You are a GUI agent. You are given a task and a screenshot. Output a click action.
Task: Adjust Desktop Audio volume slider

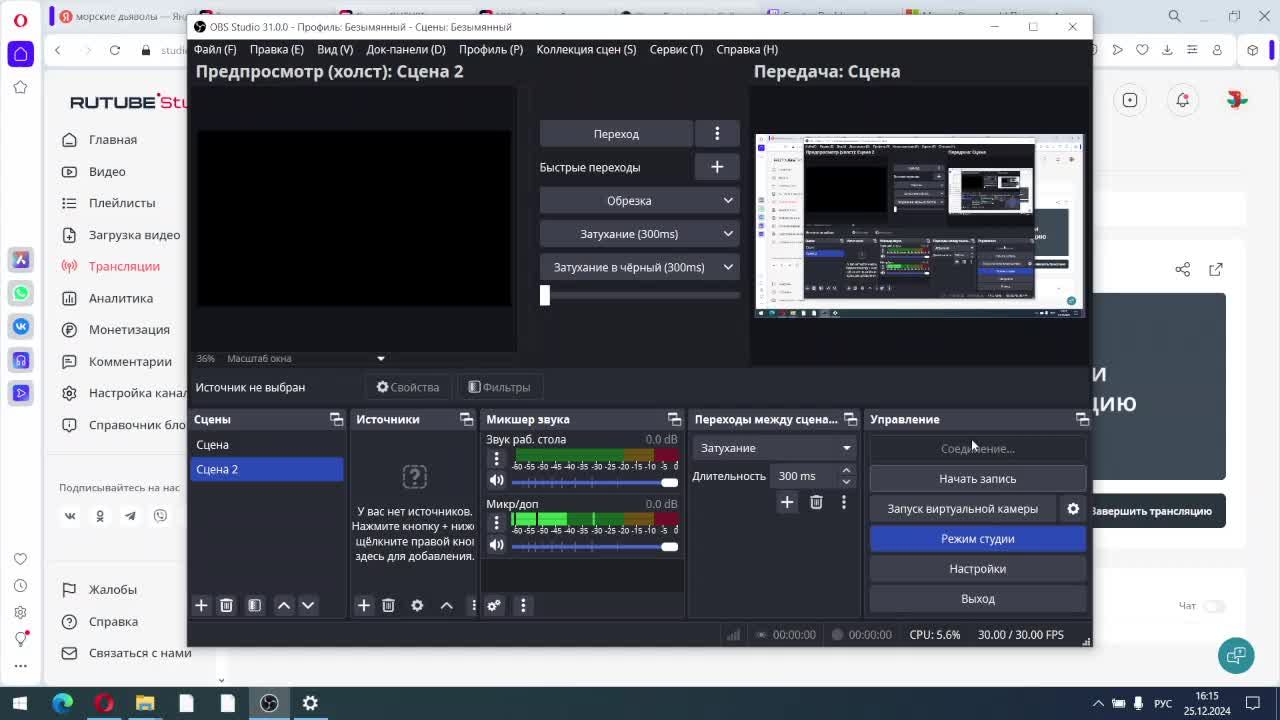click(594, 482)
